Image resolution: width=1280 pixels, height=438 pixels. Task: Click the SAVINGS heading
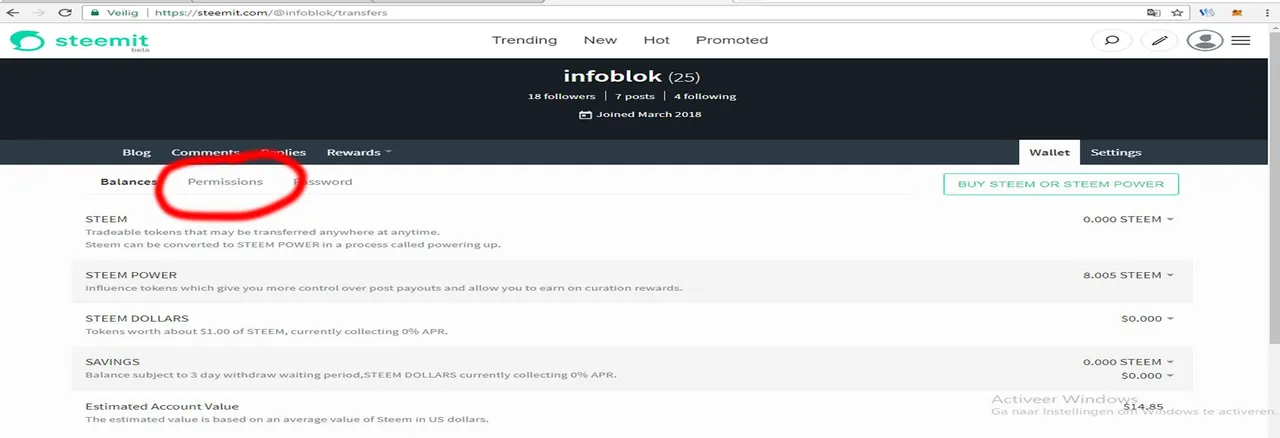[x=112, y=362]
